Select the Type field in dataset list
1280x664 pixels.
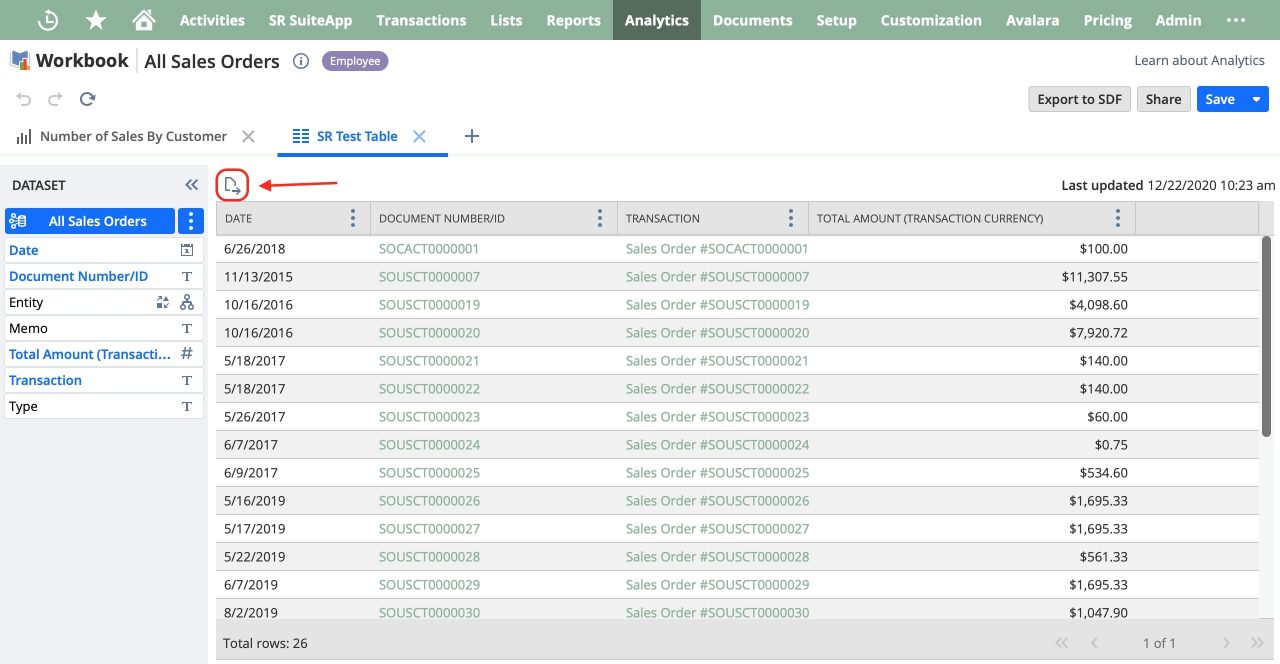tap(104, 406)
